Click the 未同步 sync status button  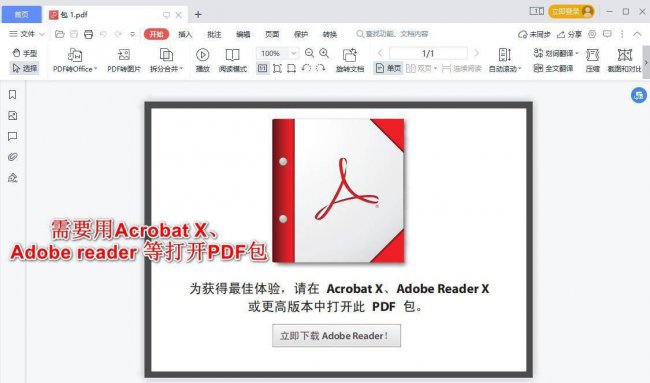534,34
